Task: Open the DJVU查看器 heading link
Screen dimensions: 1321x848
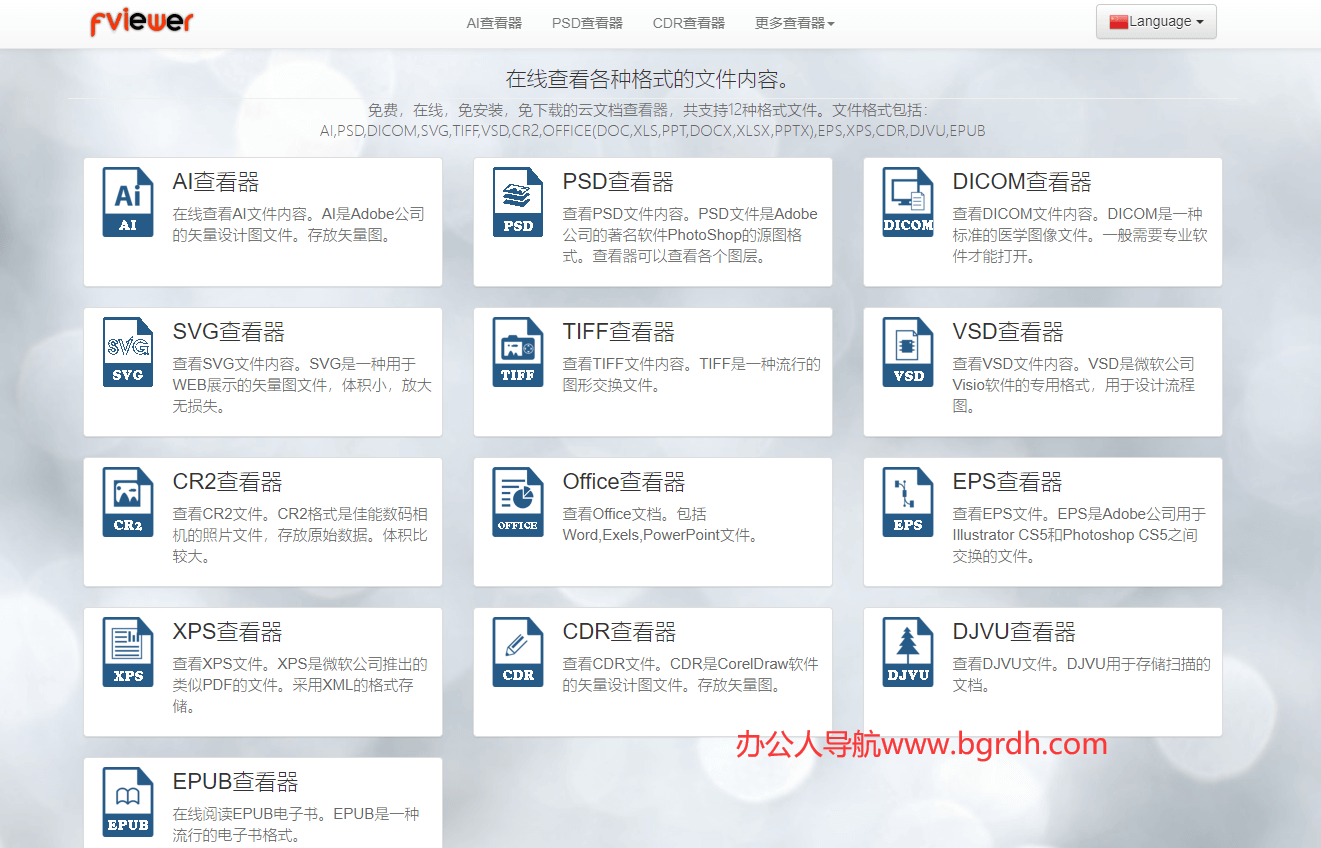Action: 1014,632
